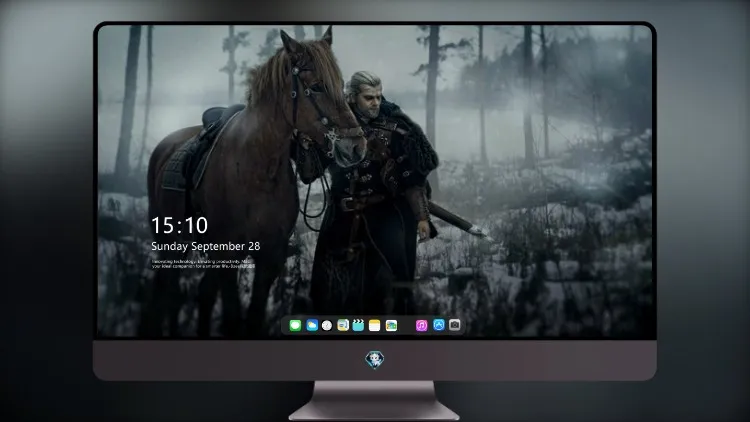Image resolution: width=750 pixels, height=422 pixels.
Task: Click the empty gap between Maps and Music
Action: point(407,325)
